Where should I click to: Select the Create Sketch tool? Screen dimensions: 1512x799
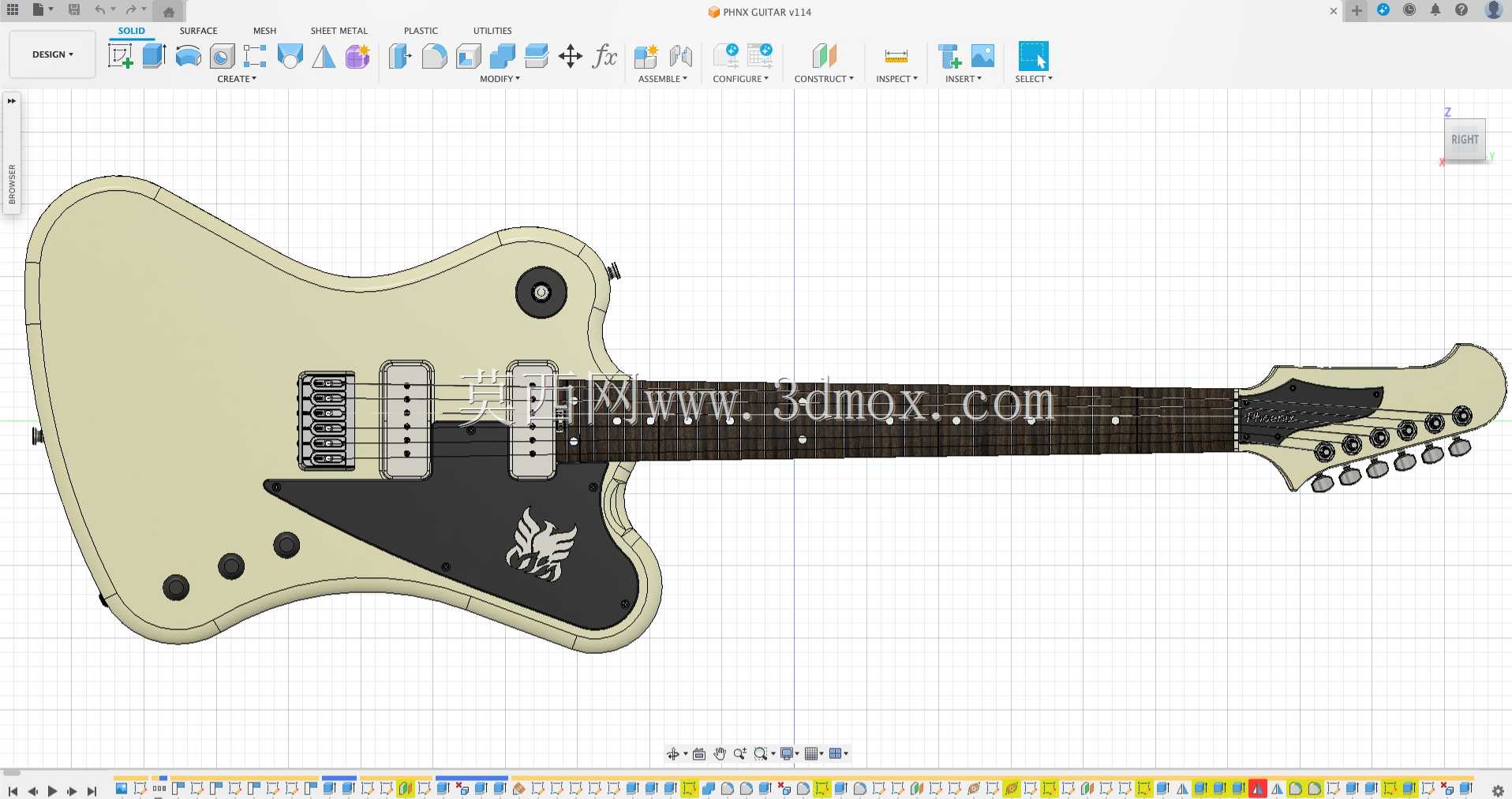(x=120, y=56)
